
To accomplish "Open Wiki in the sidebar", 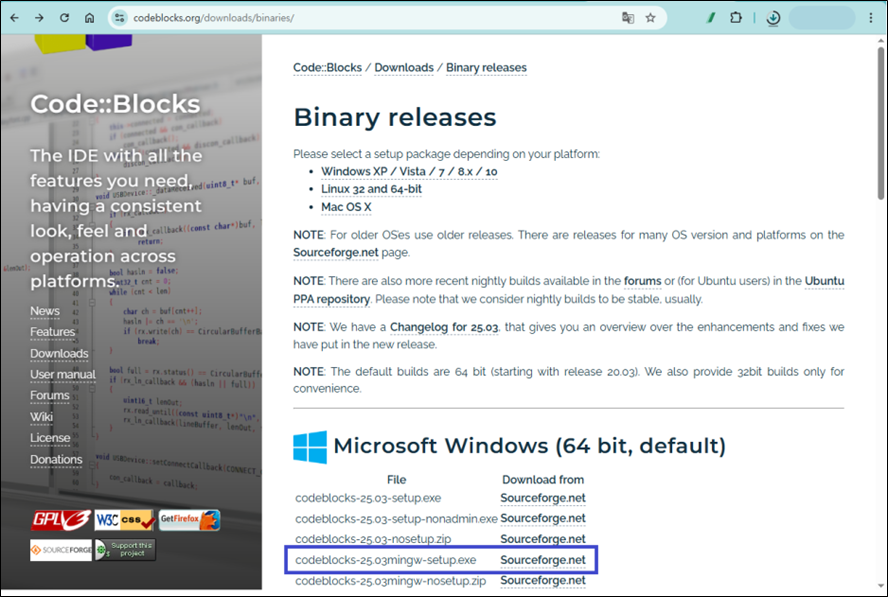I will point(41,417).
